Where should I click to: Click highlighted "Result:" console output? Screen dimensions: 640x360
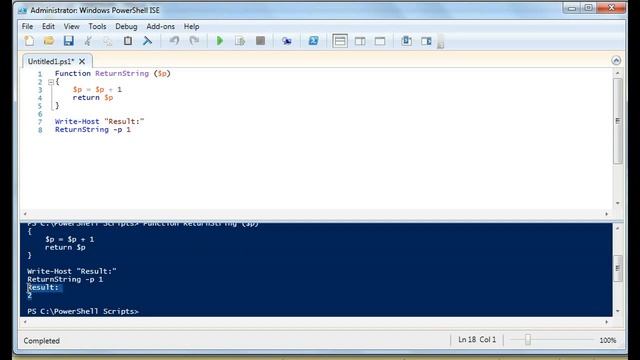(44, 287)
